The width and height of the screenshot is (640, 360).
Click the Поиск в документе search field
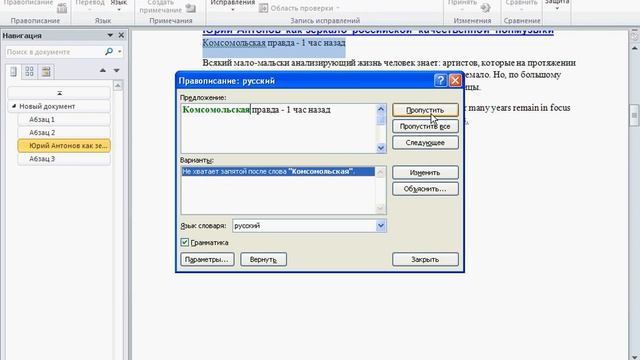[54, 52]
